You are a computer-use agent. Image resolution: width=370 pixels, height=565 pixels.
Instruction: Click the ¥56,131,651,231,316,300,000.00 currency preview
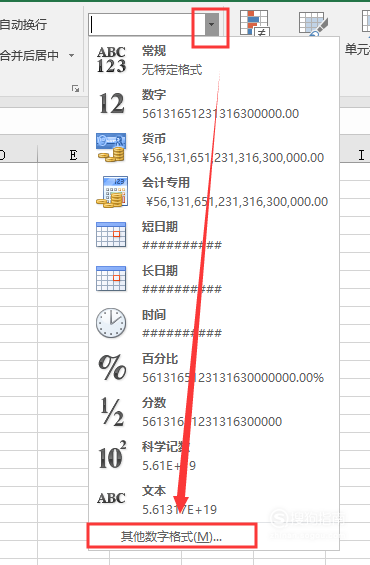(233, 157)
